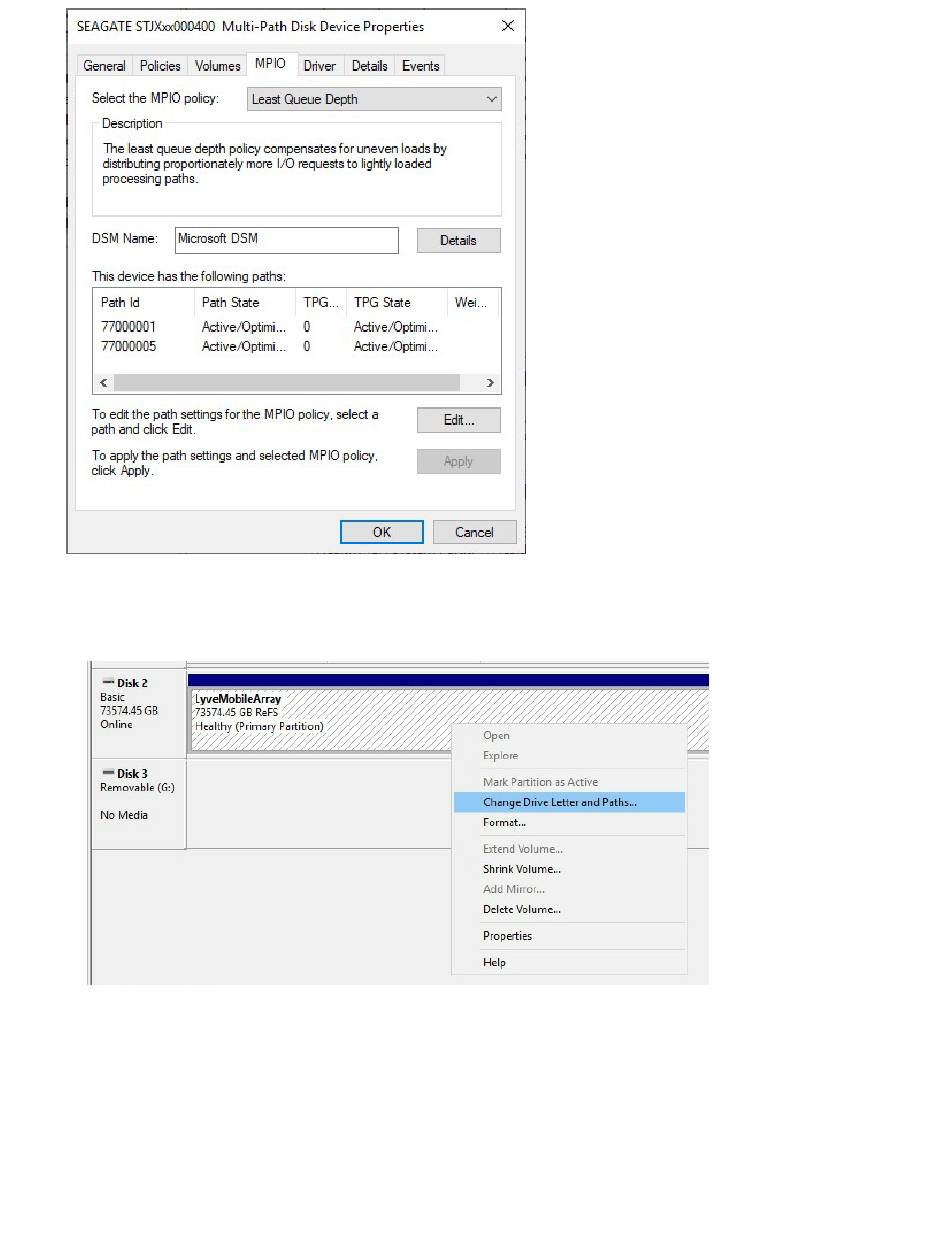Open the Policies tab

[160, 66]
